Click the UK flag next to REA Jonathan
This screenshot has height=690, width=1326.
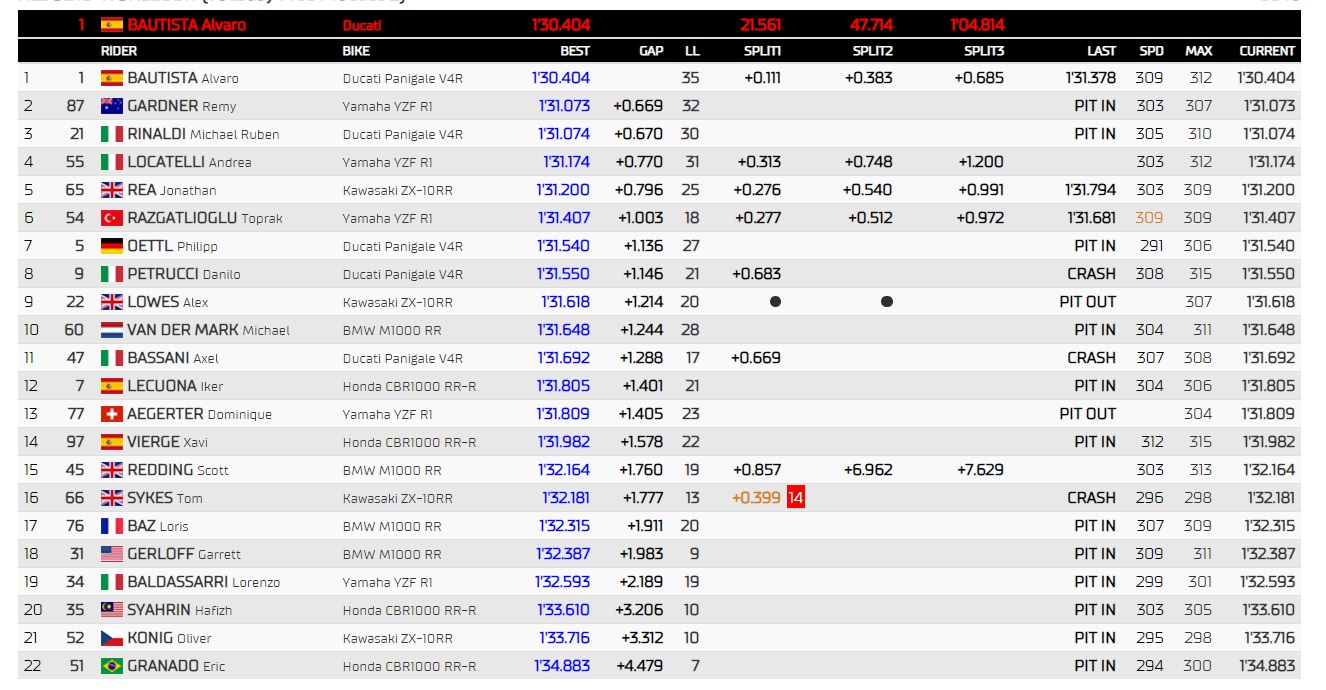click(111, 190)
